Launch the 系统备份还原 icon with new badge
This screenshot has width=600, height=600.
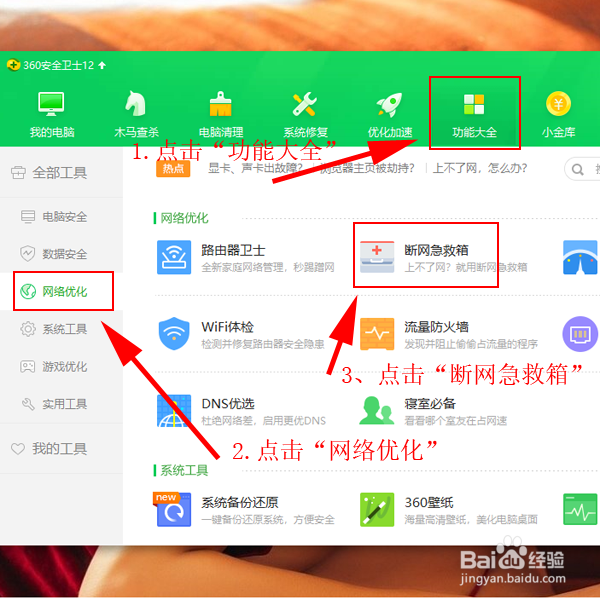click(x=174, y=509)
